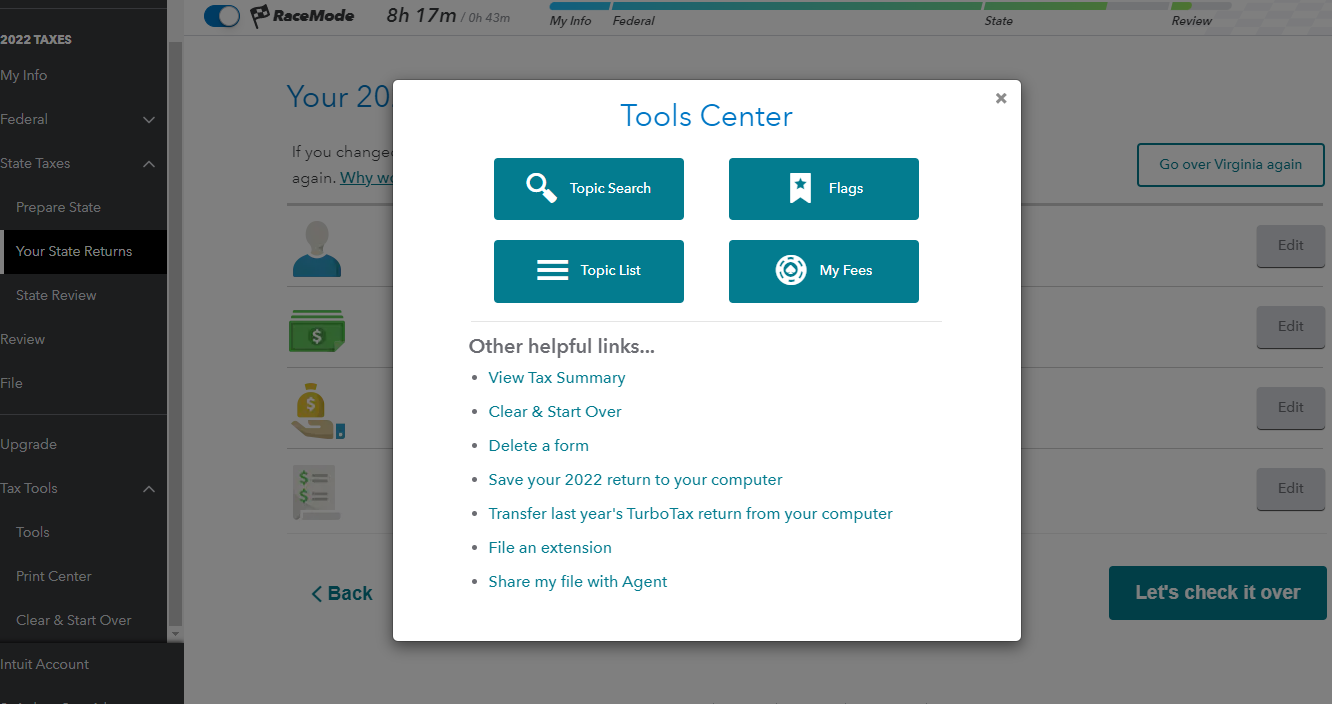Image resolution: width=1332 pixels, height=704 pixels.
Task: Click the sidebar scrollbar down arrow
Action: point(175,634)
